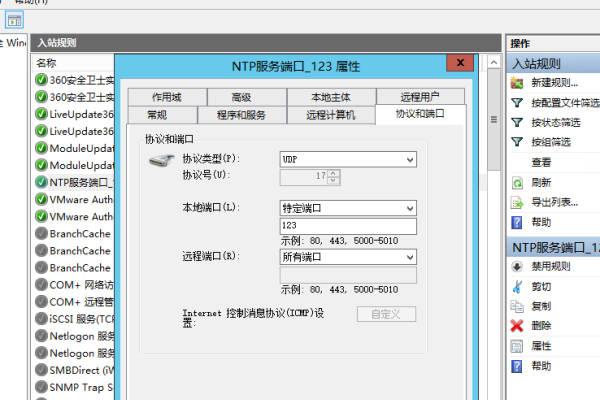Click the grey icon of iSCSI 服务 rule
600x400 pixels.
click(x=41, y=318)
